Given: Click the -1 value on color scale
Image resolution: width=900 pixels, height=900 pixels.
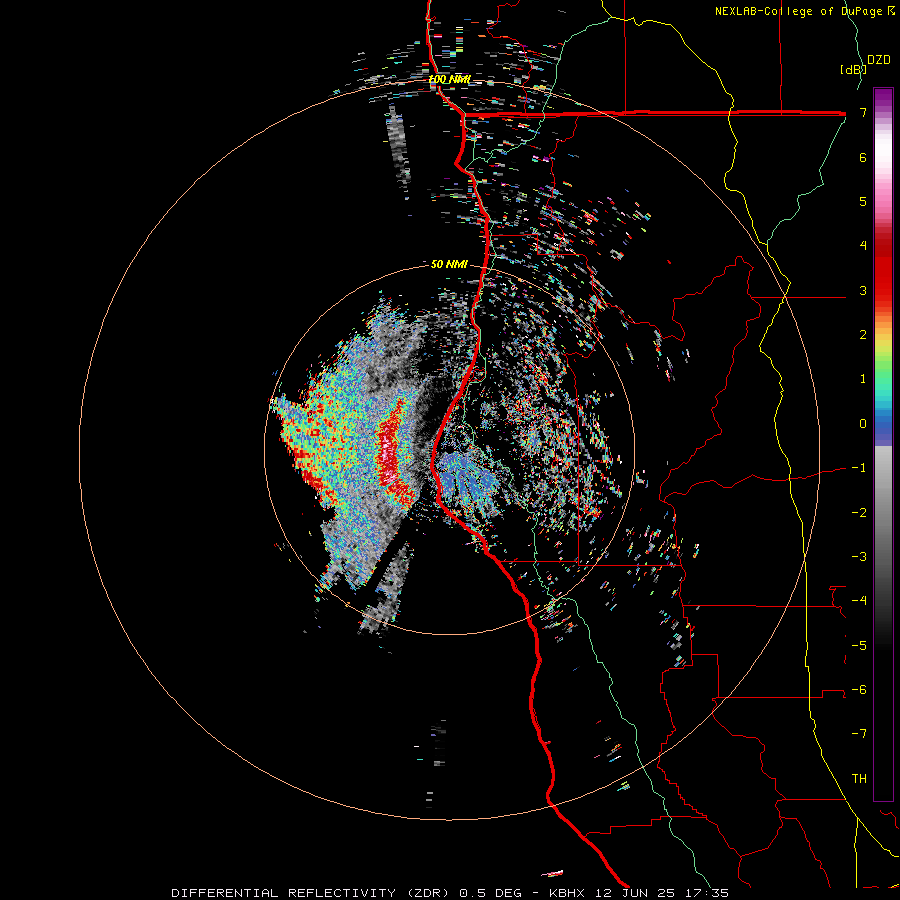Looking at the screenshot, I should (859, 467).
